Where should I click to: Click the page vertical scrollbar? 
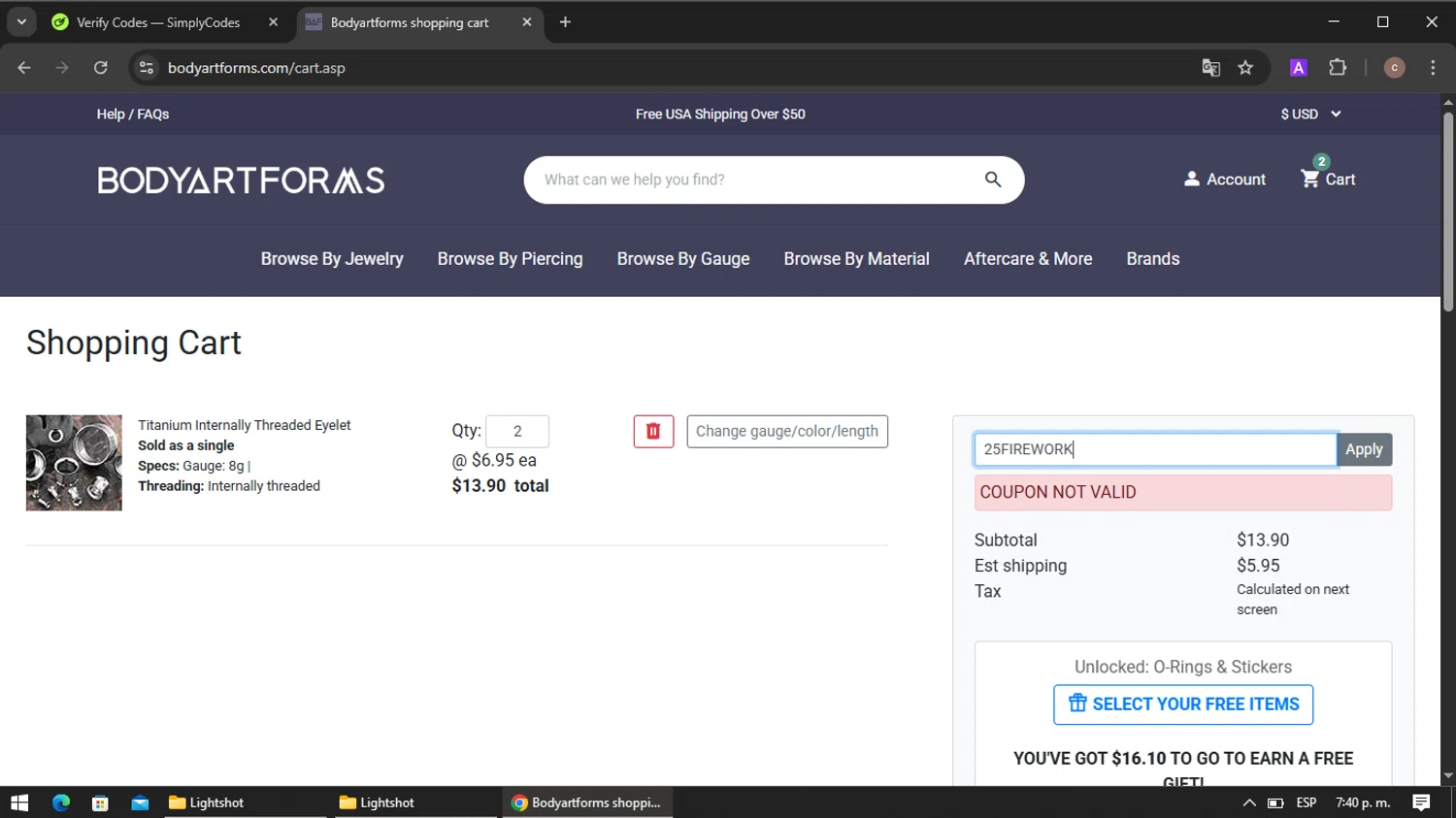coord(1448,213)
